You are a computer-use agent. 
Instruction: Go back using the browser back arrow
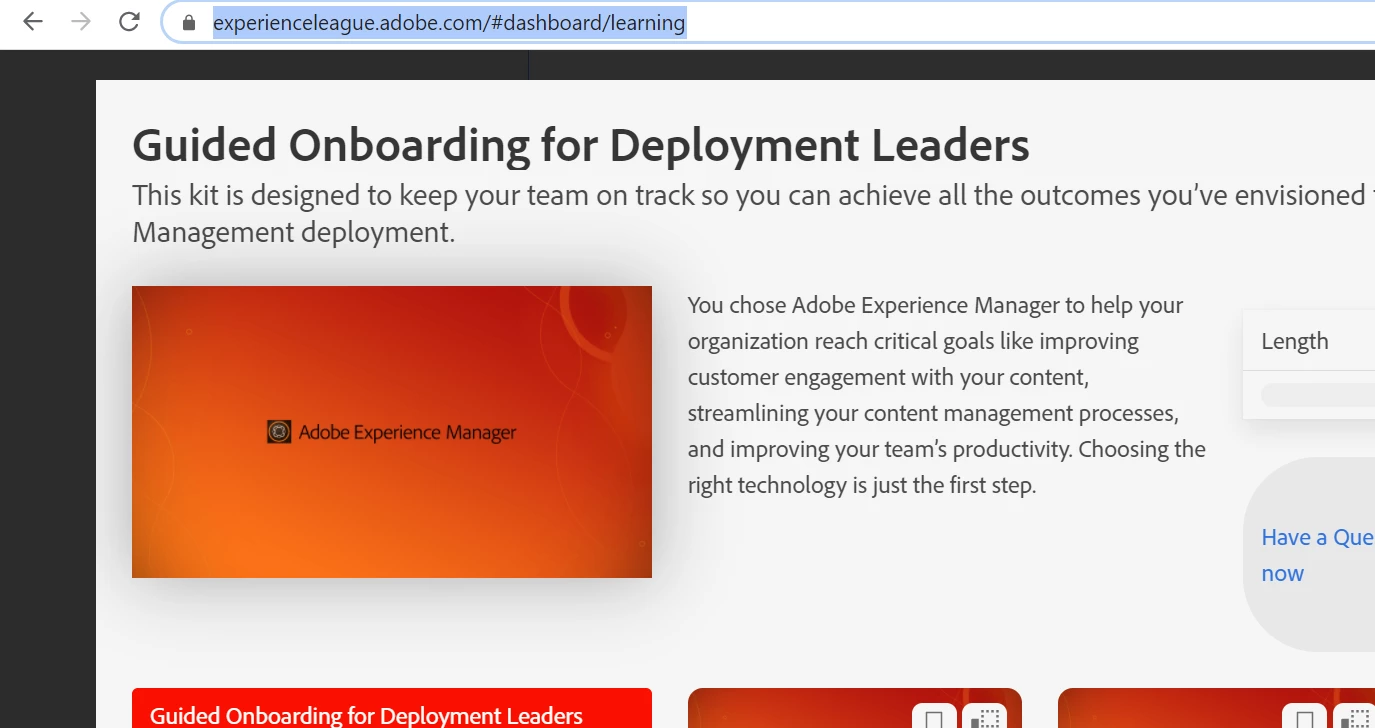click(32, 22)
